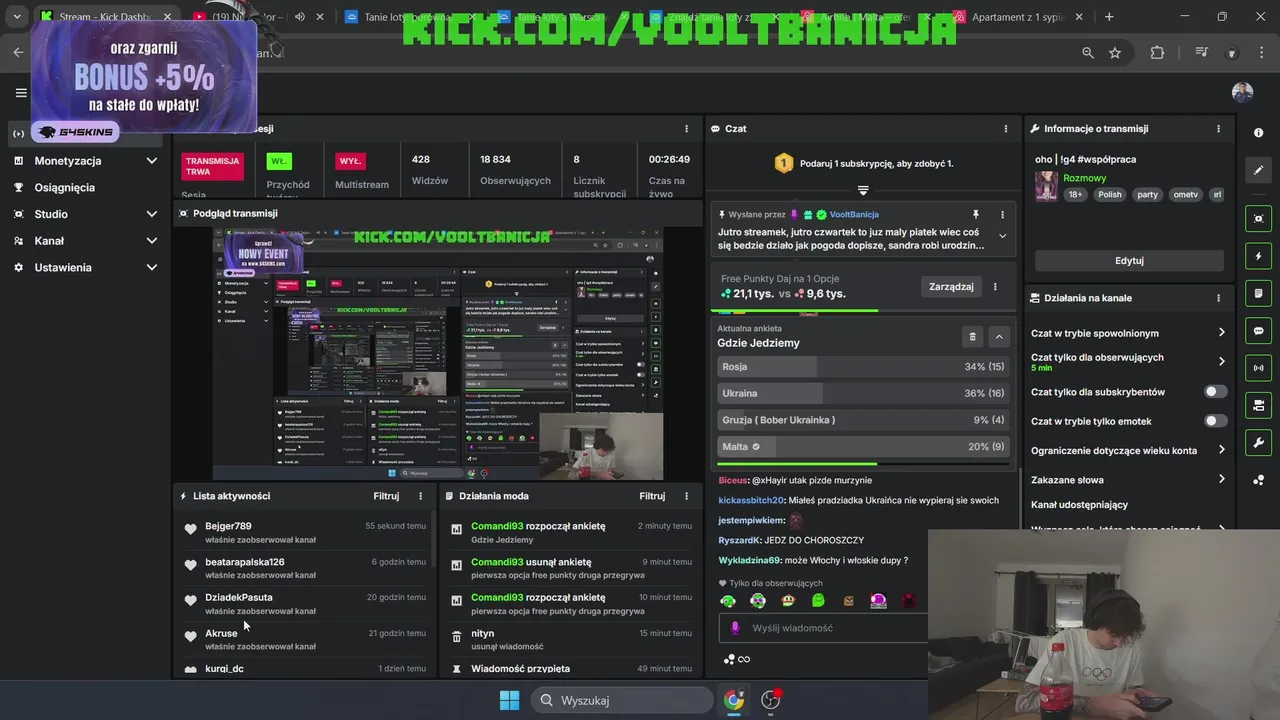Expand the pinned message with chevron down

(x=1002, y=236)
